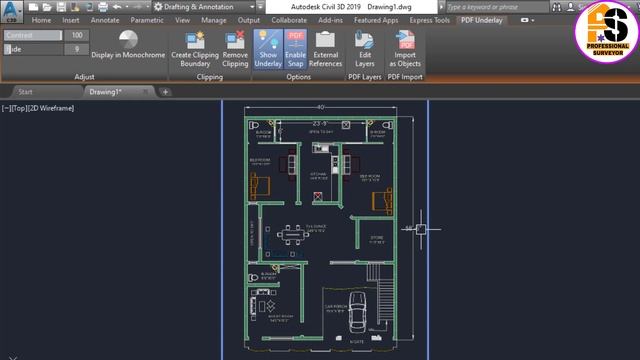This screenshot has height=360, width=640.
Task: Click the Plot printer icon
Action: (103, 7)
